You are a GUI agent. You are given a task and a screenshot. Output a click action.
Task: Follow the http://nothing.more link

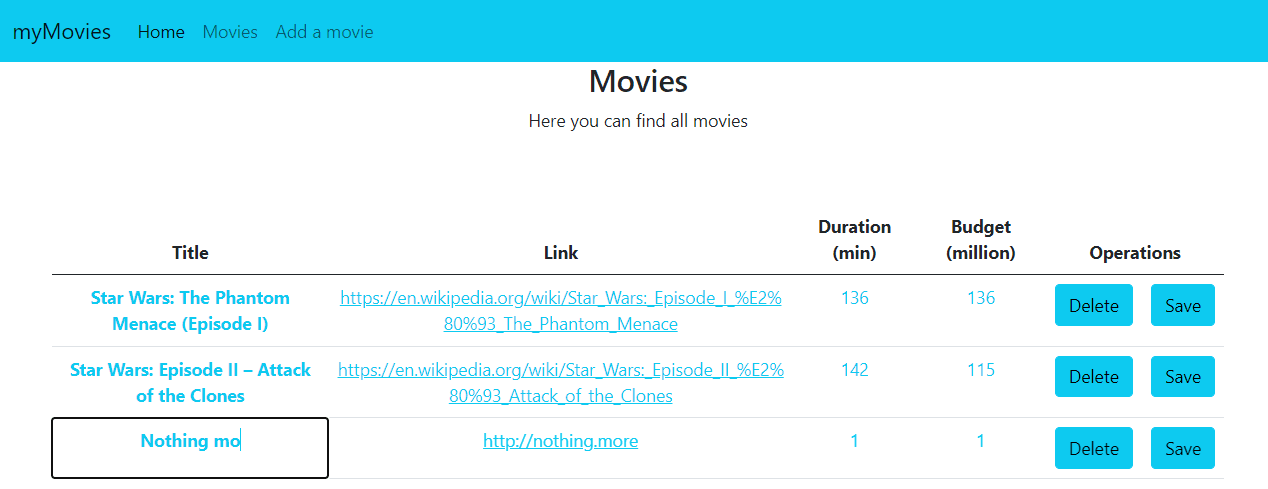[x=560, y=441]
